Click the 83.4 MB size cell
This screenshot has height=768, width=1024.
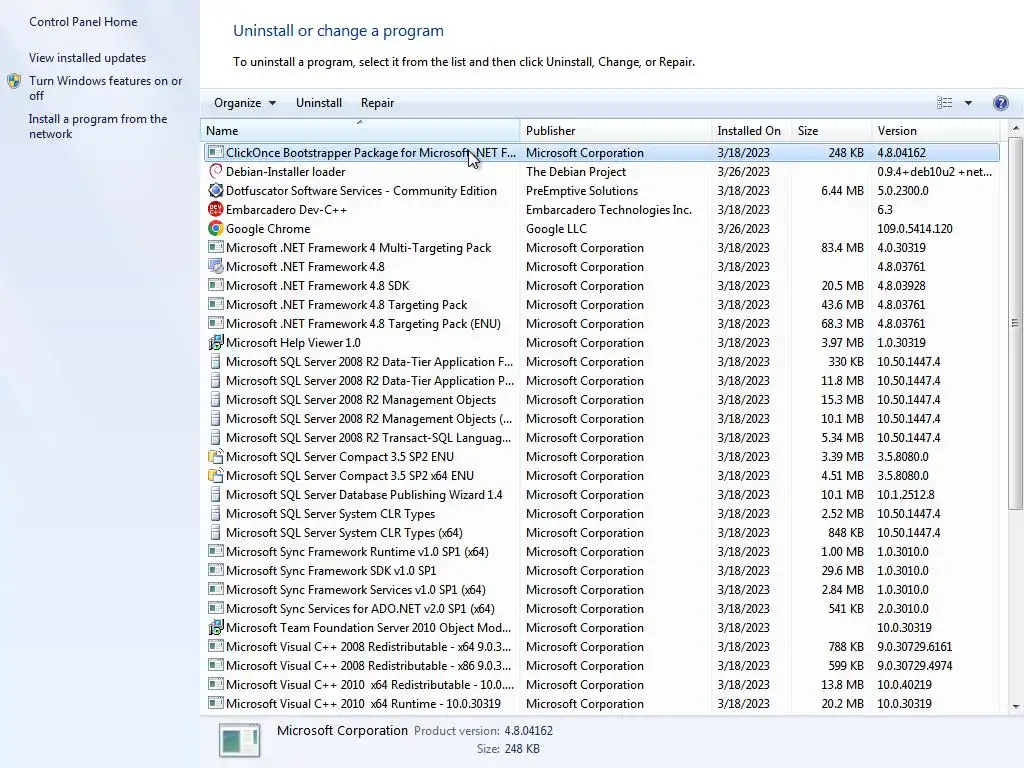(x=842, y=248)
